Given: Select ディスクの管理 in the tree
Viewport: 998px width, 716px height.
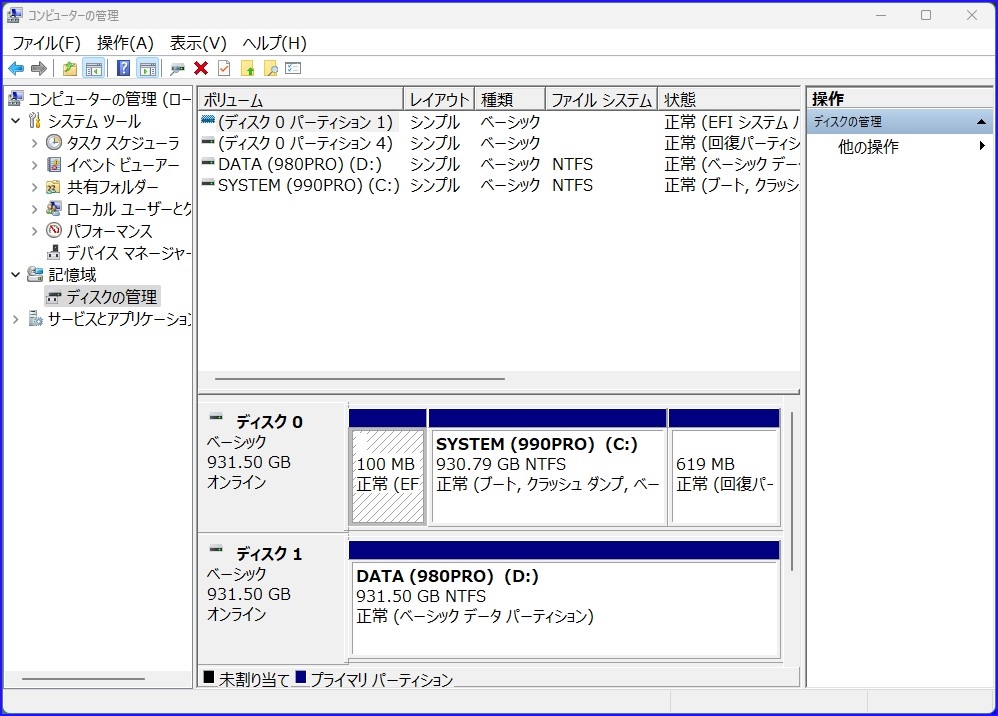Looking at the screenshot, I should pyautogui.click(x=102, y=297).
